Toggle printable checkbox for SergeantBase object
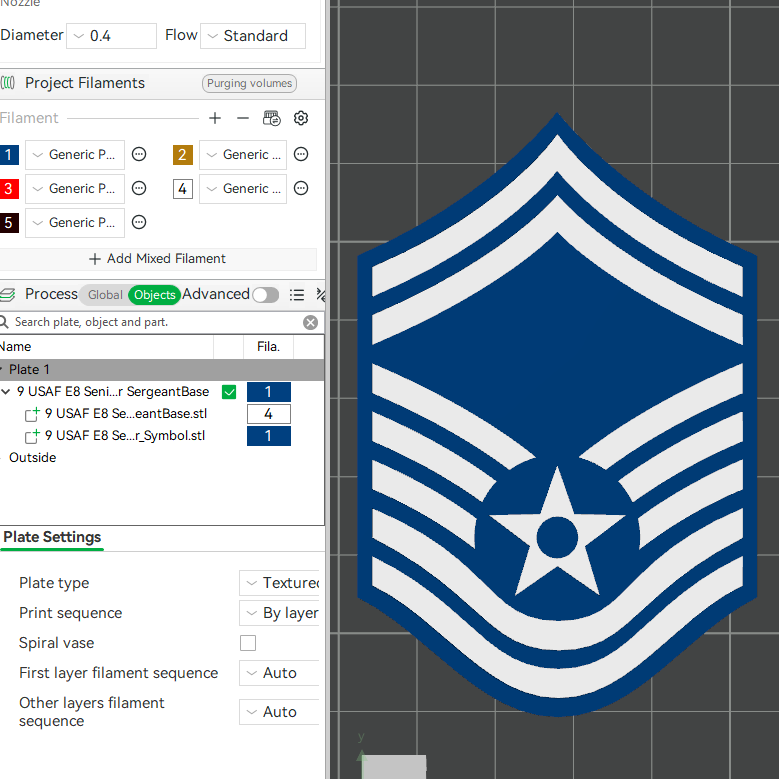 pos(229,392)
